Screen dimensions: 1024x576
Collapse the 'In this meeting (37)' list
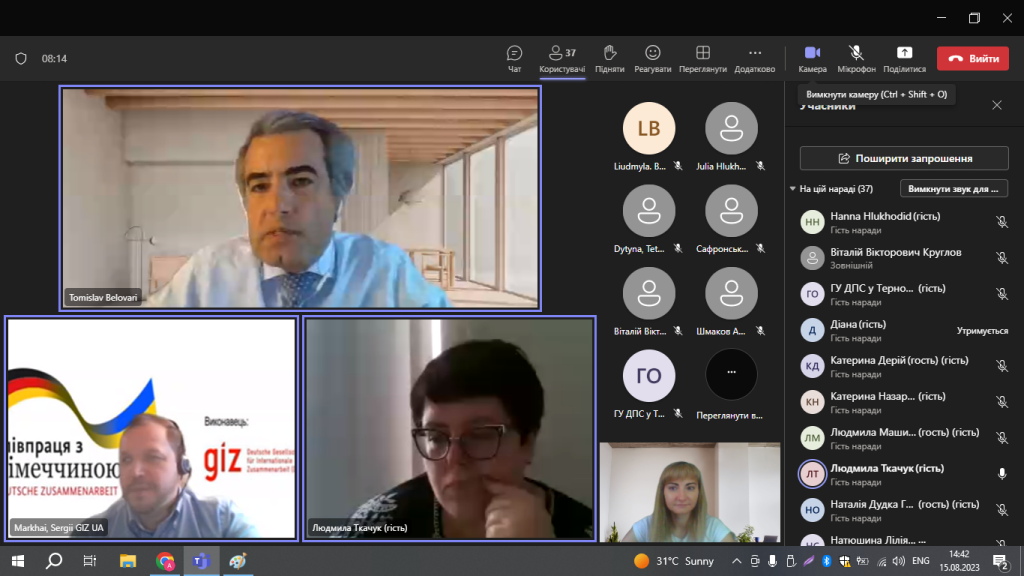click(793, 188)
